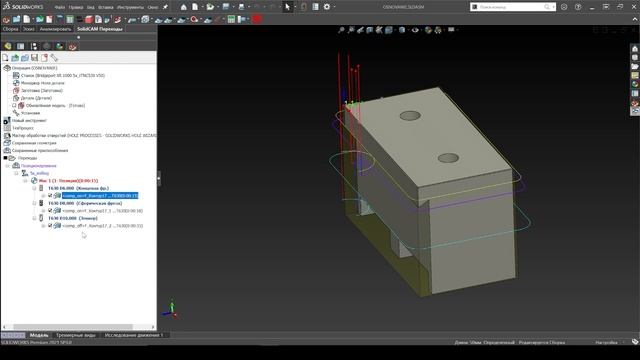This screenshot has width=640, height=360.
Task: Collapse the Mac 1 position node
Action: click(25, 181)
